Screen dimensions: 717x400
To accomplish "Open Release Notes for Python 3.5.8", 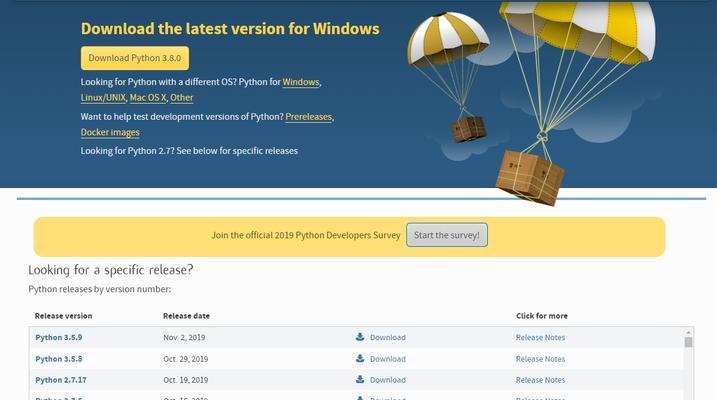I will (x=540, y=359).
